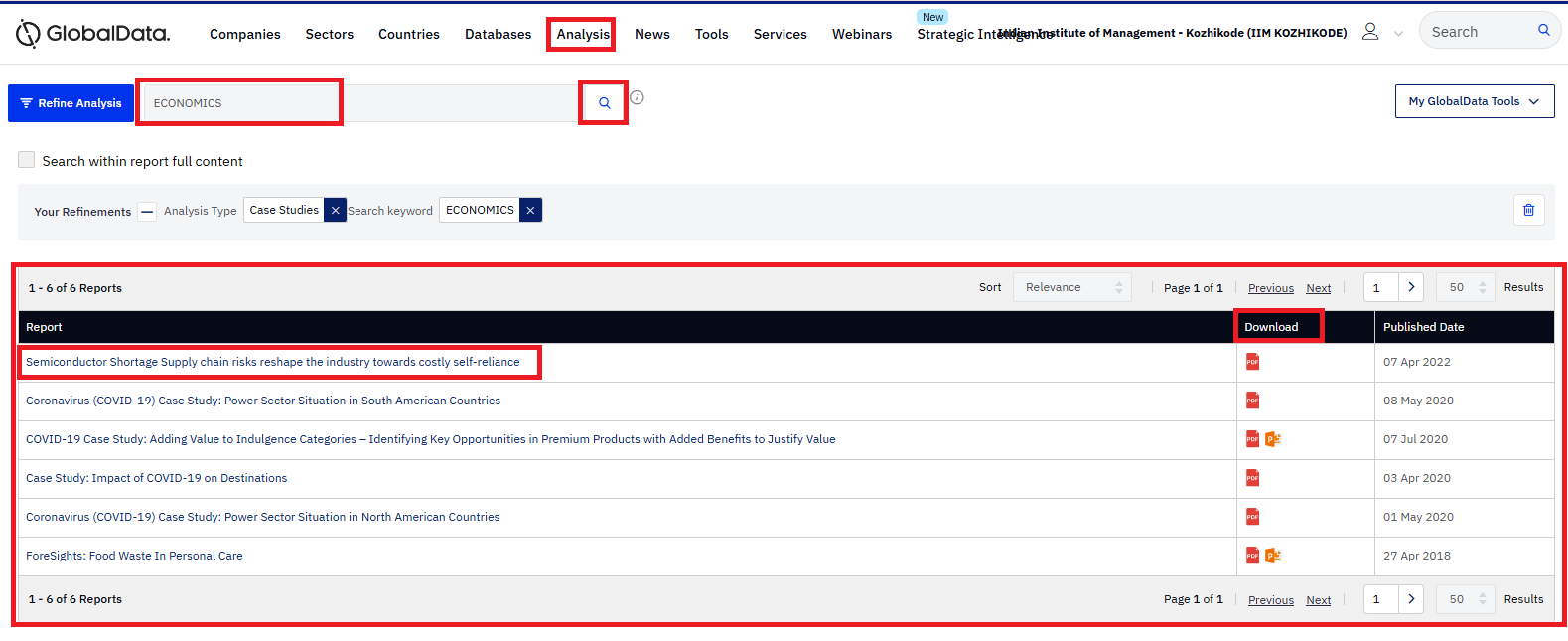The width and height of the screenshot is (1568, 641).
Task: Open the Analysis menu item
Action: click(582, 34)
